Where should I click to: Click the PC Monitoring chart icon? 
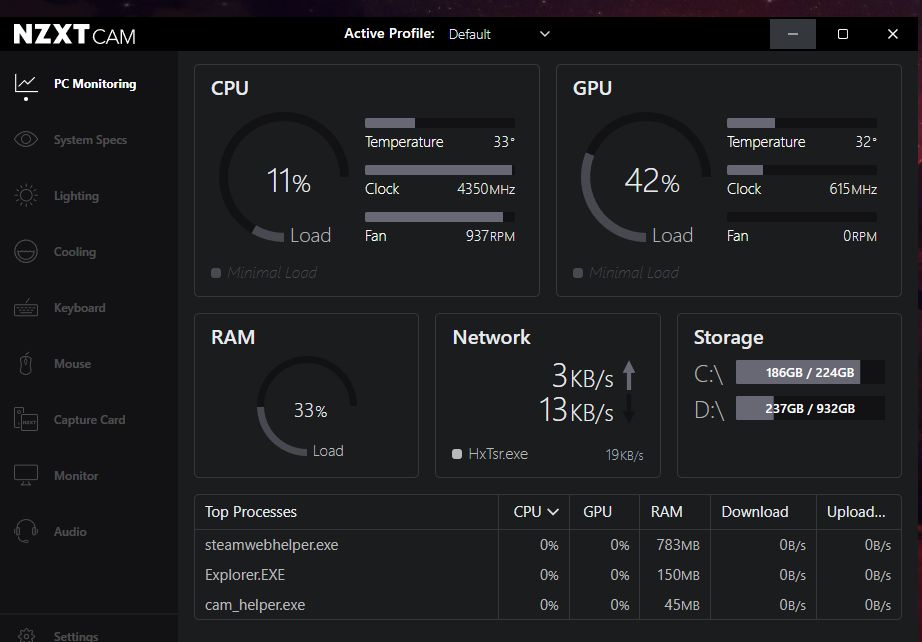(26, 84)
